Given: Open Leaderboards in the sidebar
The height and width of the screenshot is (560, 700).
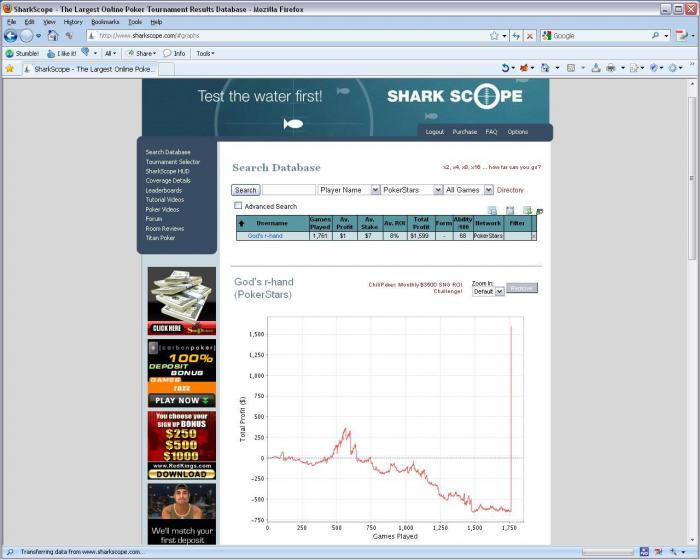Looking at the screenshot, I should 163,190.
